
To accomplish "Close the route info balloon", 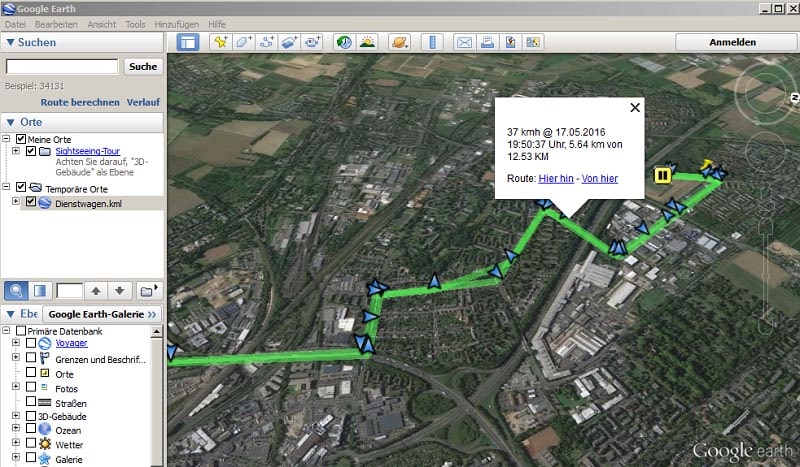I will pyautogui.click(x=635, y=108).
